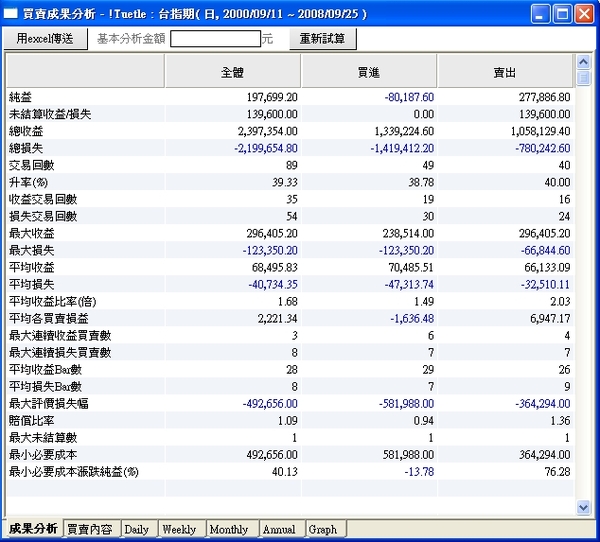Switch to the Weekly tab
The height and width of the screenshot is (542, 600).
pos(179,529)
